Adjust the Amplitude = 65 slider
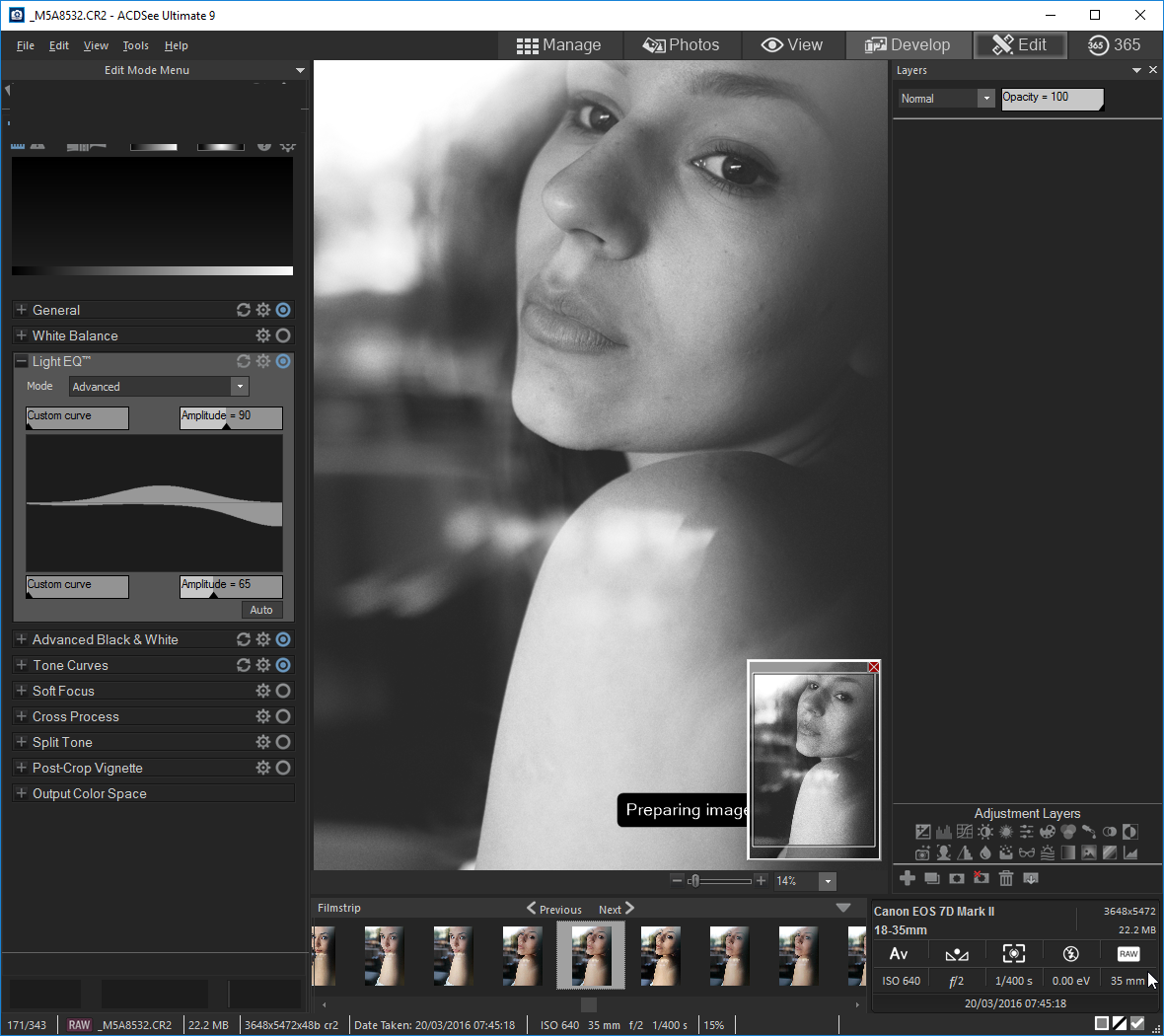This screenshot has height=1036, width=1164. tap(231, 586)
